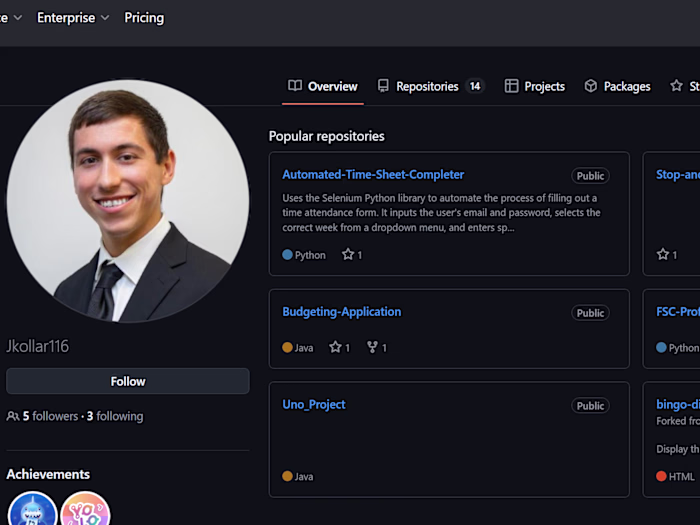Click the Popular repositories heading
This screenshot has width=700, height=525.
pyautogui.click(x=326, y=136)
